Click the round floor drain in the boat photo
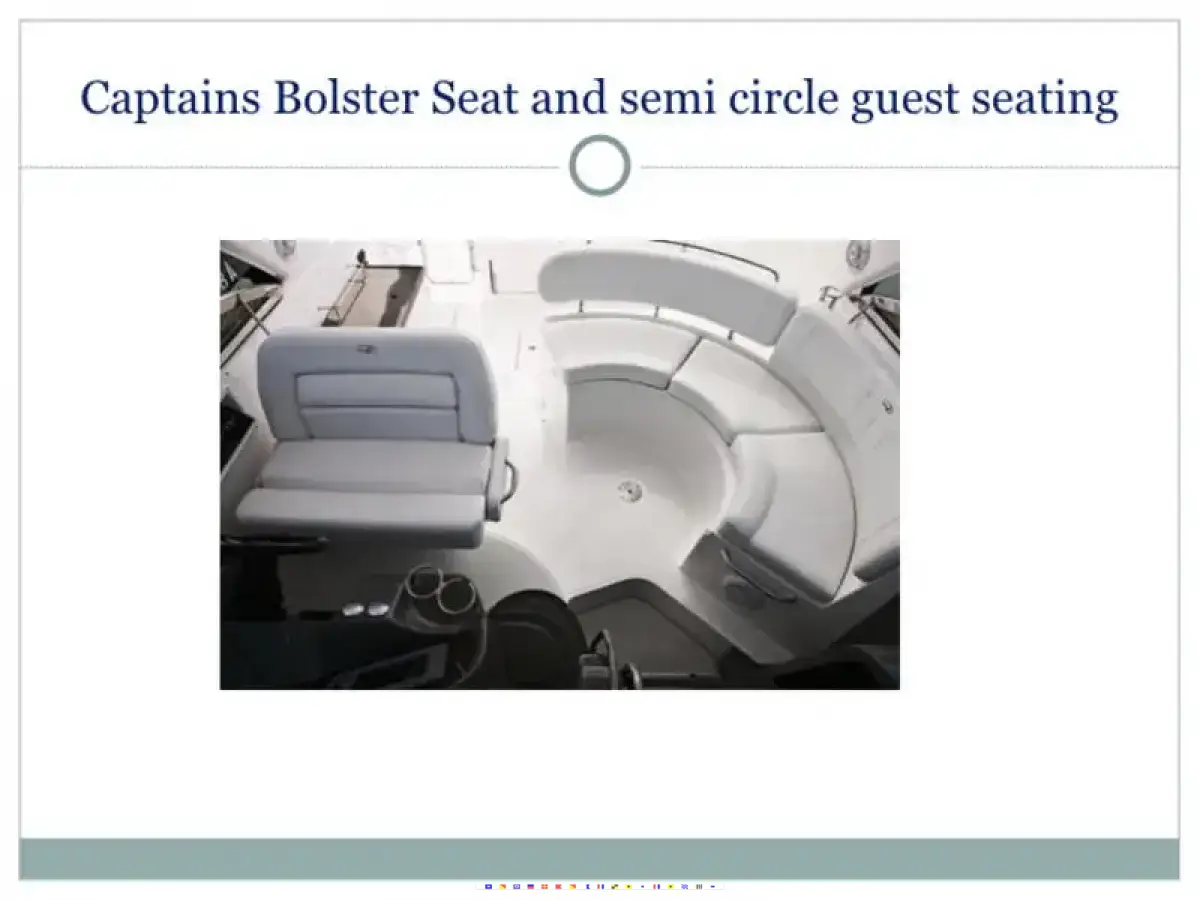 (629, 490)
